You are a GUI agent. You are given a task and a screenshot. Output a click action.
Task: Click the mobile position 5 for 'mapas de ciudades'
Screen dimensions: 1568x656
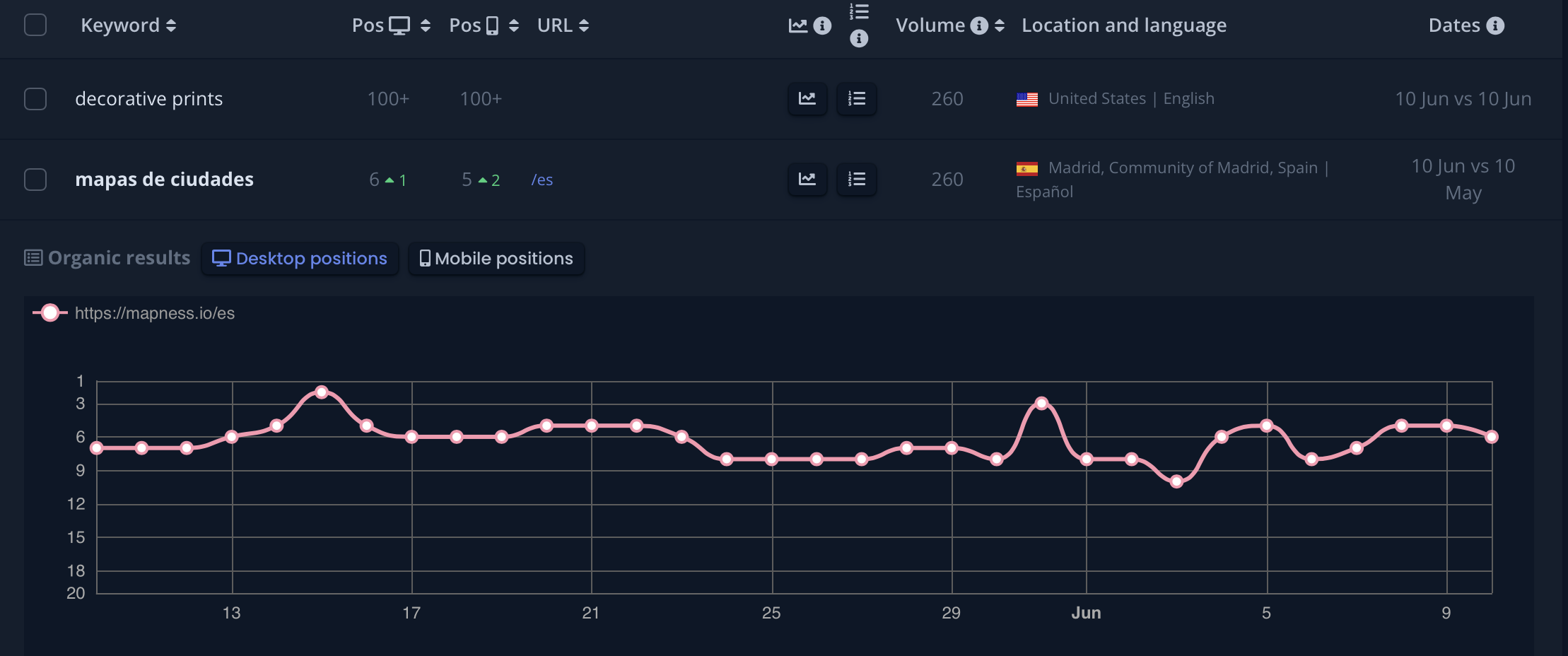pyautogui.click(x=467, y=180)
